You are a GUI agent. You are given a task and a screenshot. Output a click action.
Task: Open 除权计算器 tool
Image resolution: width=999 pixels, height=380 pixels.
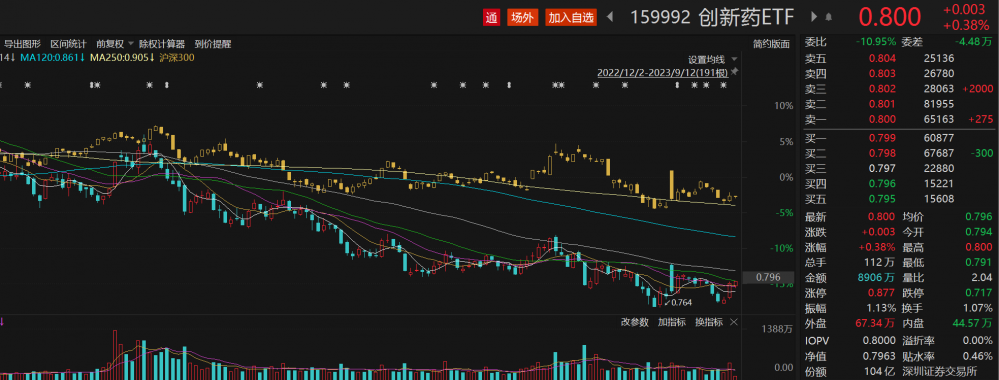[x=162, y=44]
